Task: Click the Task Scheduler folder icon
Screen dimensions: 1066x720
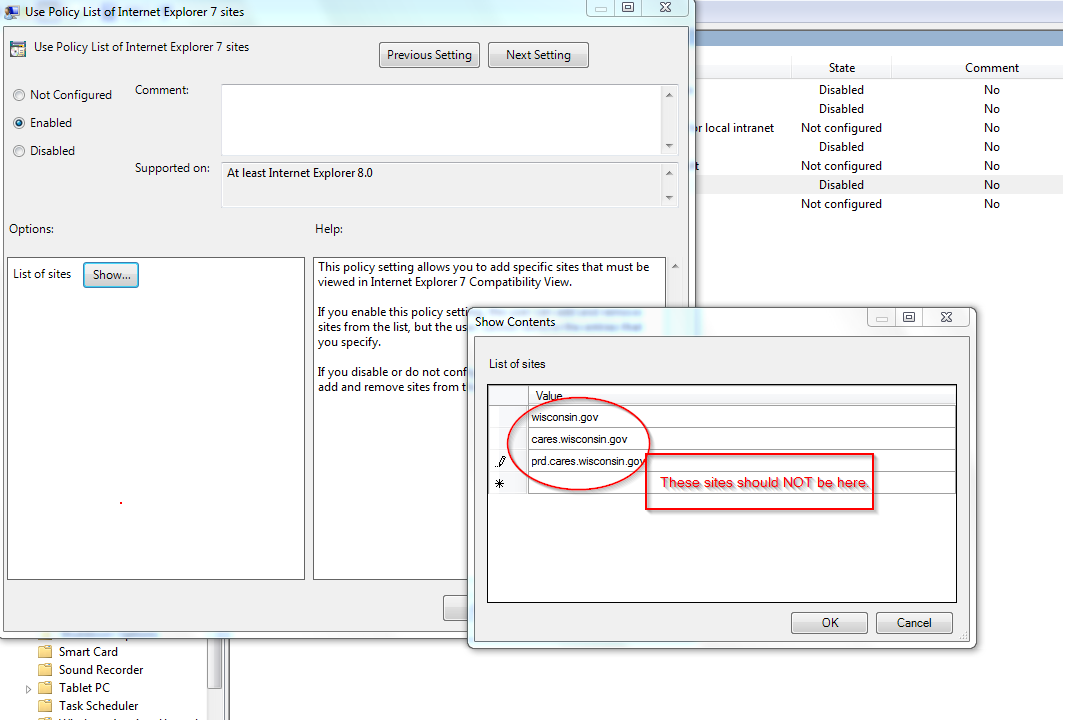Action: pos(46,706)
